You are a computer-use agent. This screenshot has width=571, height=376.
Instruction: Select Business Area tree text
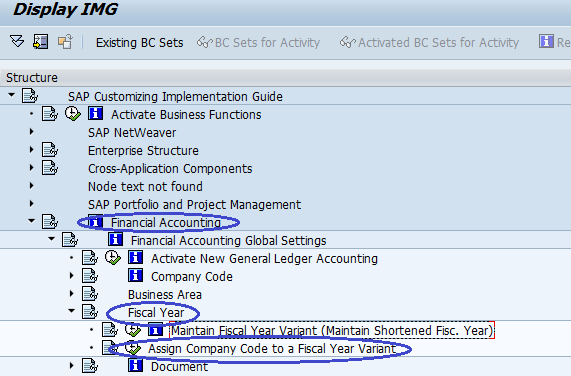pyautogui.click(x=165, y=294)
